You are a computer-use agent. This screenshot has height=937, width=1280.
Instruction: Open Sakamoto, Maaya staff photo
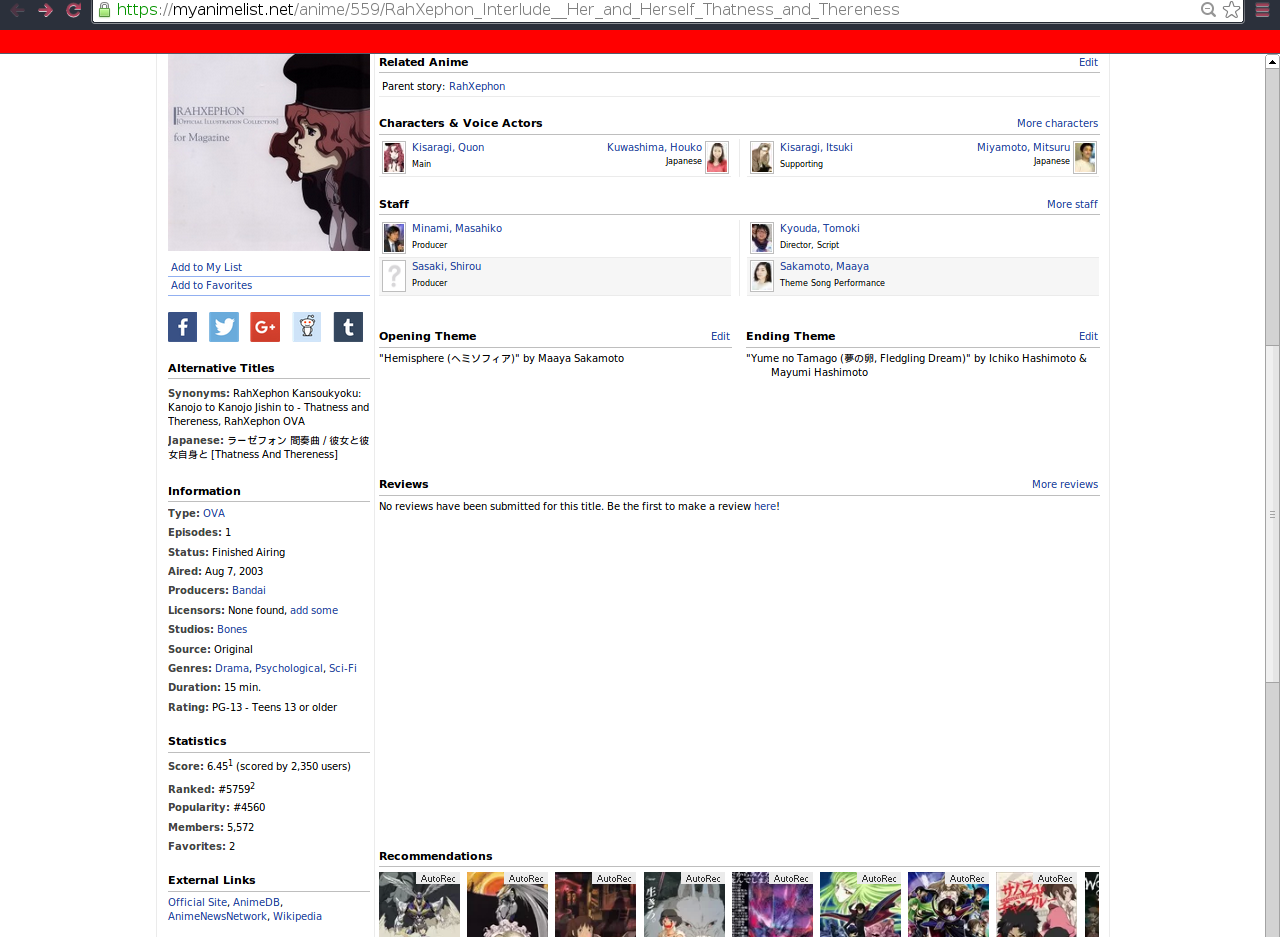[762, 276]
